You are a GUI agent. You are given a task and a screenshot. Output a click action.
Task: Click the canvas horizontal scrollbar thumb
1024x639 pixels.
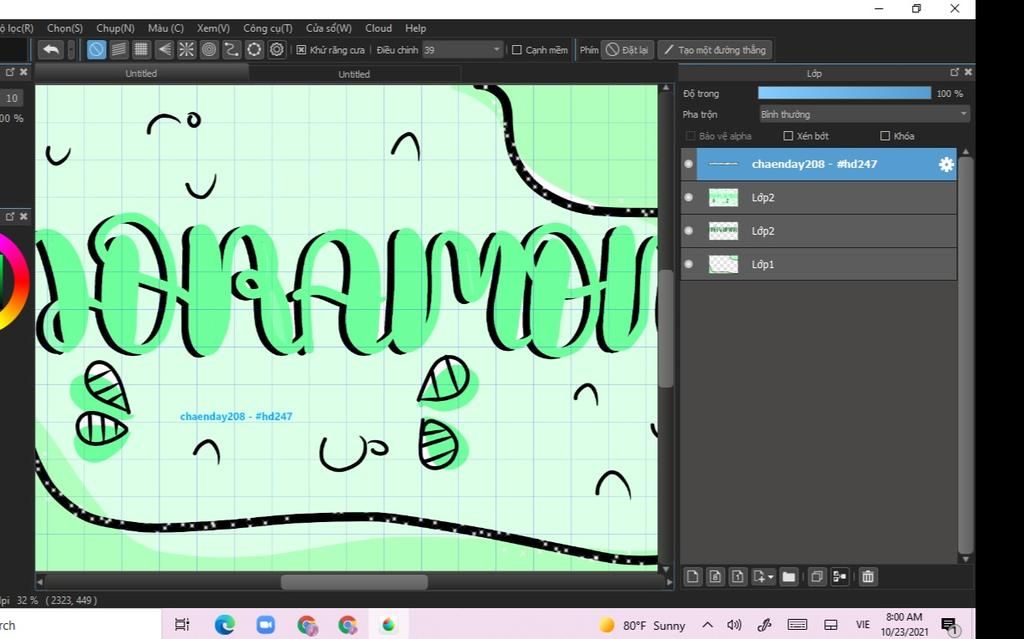pyautogui.click(x=354, y=582)
